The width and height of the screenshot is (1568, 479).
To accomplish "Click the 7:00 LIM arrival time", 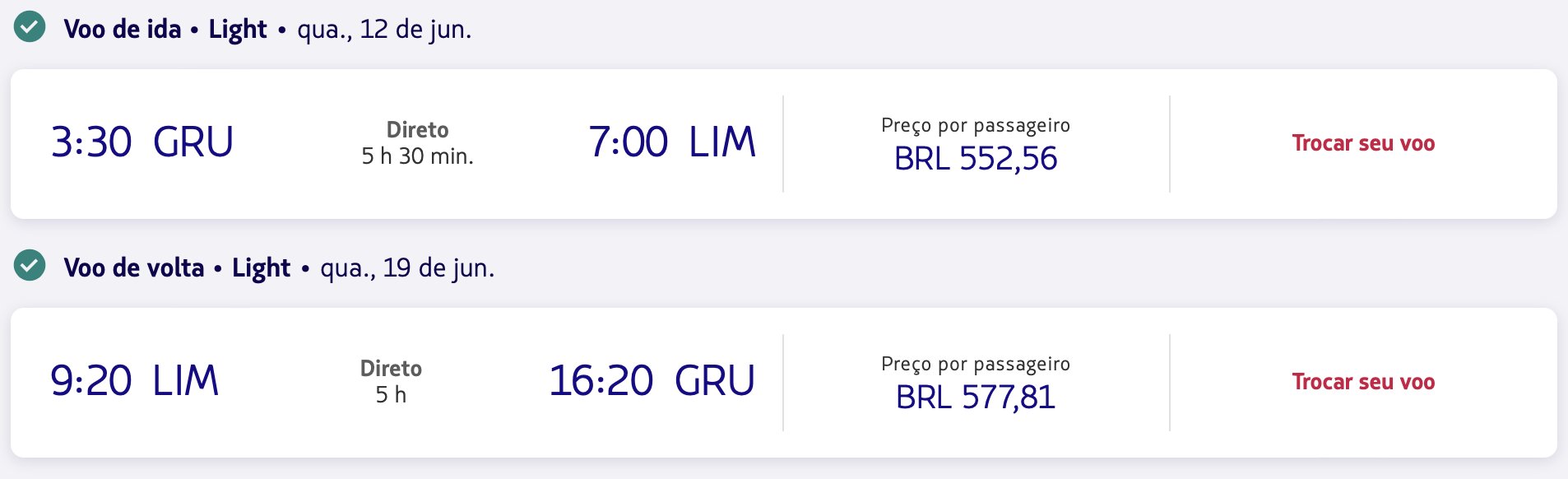I will (x=672, y=142).
